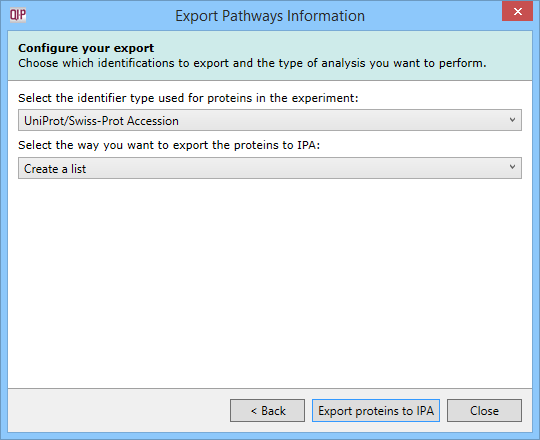Click 'Export proteins to IPA' button
The height and width of the screenshot is (440, 540).
point(376,410)
